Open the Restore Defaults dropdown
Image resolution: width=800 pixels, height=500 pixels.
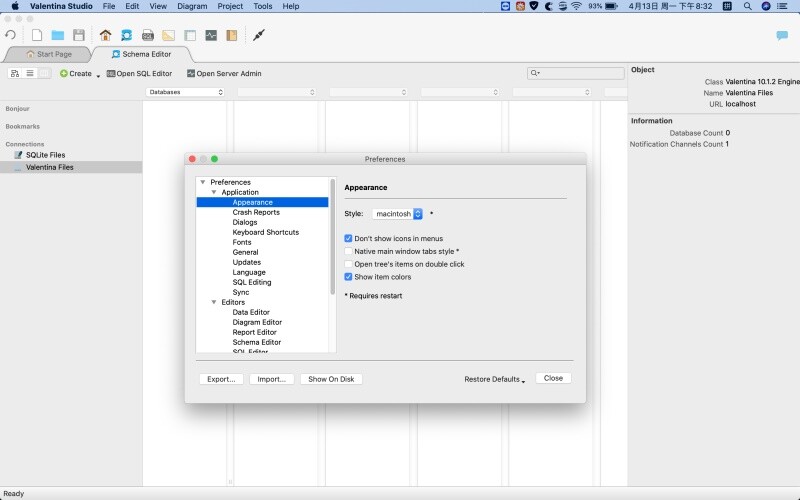(x=494, y=379)
